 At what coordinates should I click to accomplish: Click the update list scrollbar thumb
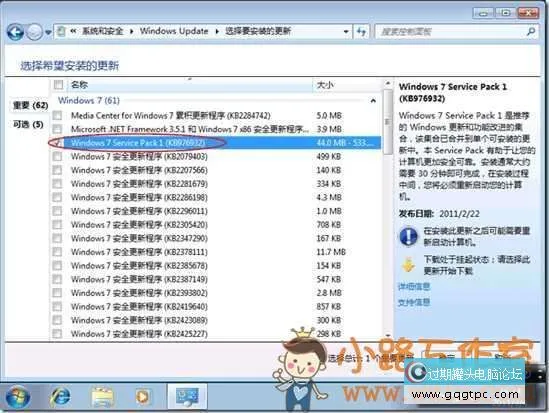[x=388, y=122]
